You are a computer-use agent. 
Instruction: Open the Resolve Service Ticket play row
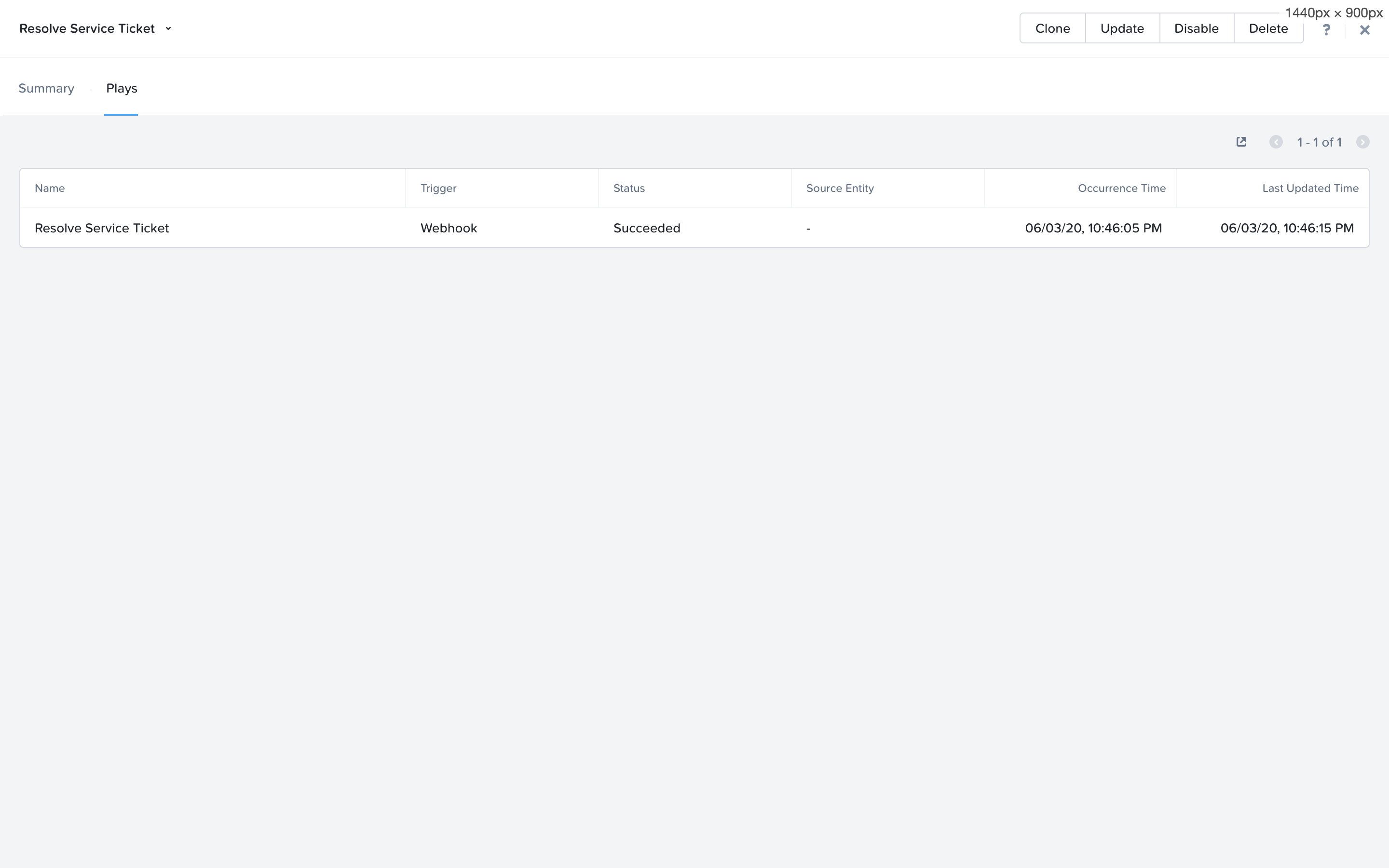click(694, 228)
